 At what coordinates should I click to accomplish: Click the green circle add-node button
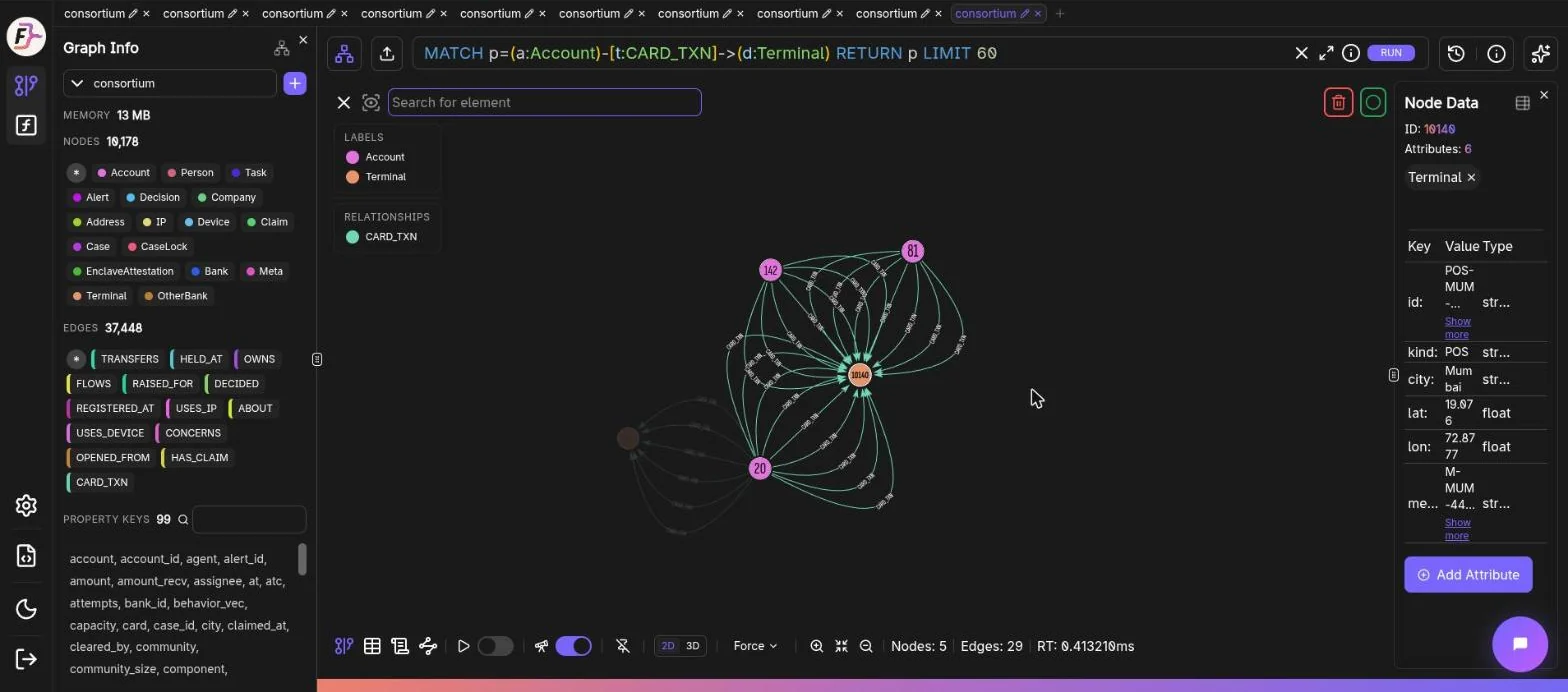tap(1373, 102)
